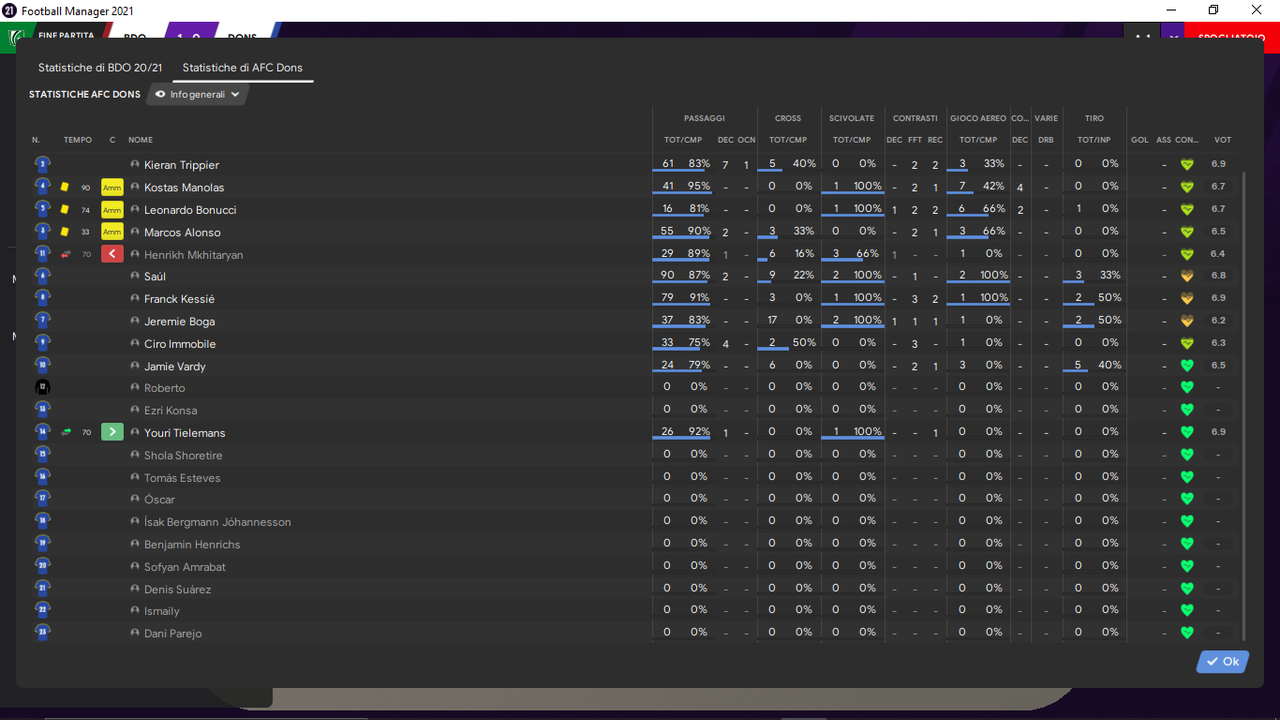Click the red substitution-off icon for Henrikh Mkhitaryan
Screen dimensions: 1280x720
pyautogui.click(x=111, y=253)
